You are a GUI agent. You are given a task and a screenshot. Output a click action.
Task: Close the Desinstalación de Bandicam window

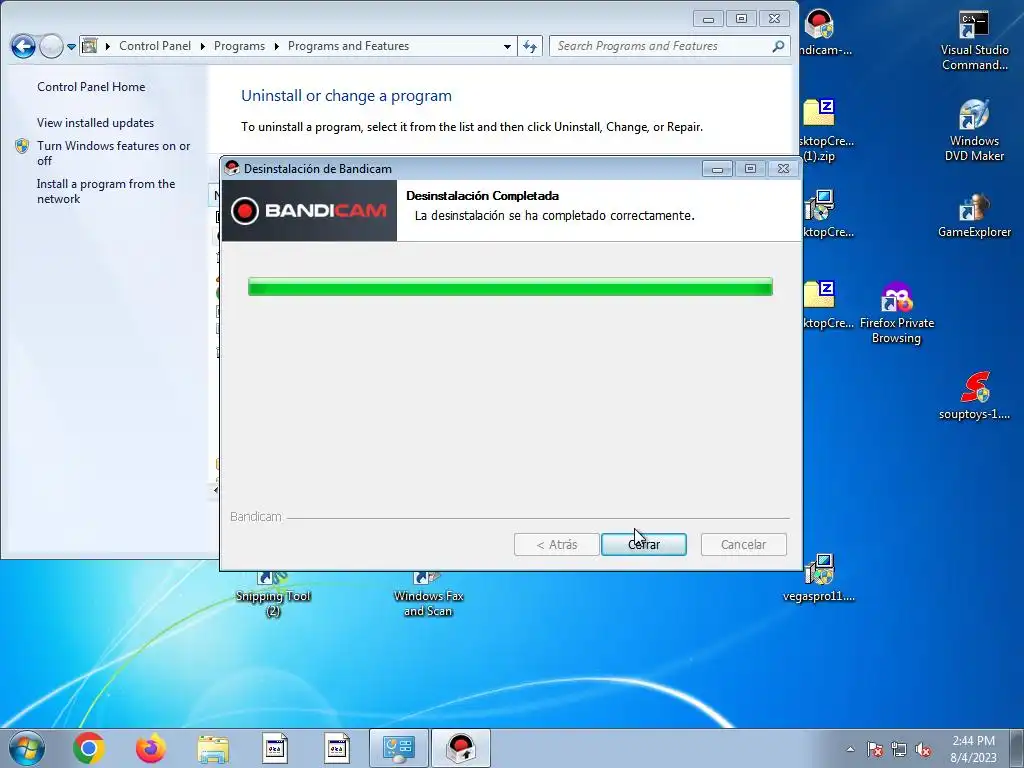click(783, 169)
